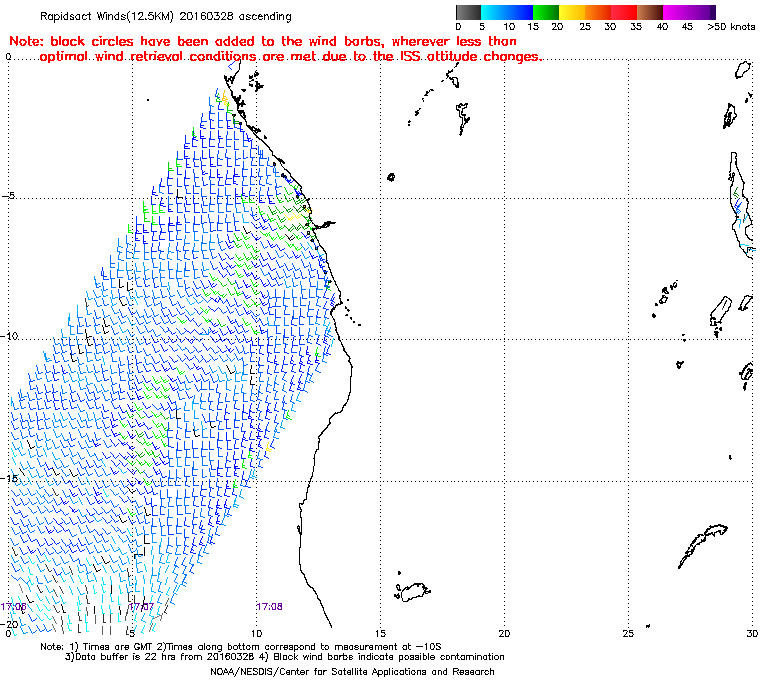This screenshot has height=688, width=760.
Task: Click the red 'Note: black circles have been added' line
Action: [x=263, y=41]
